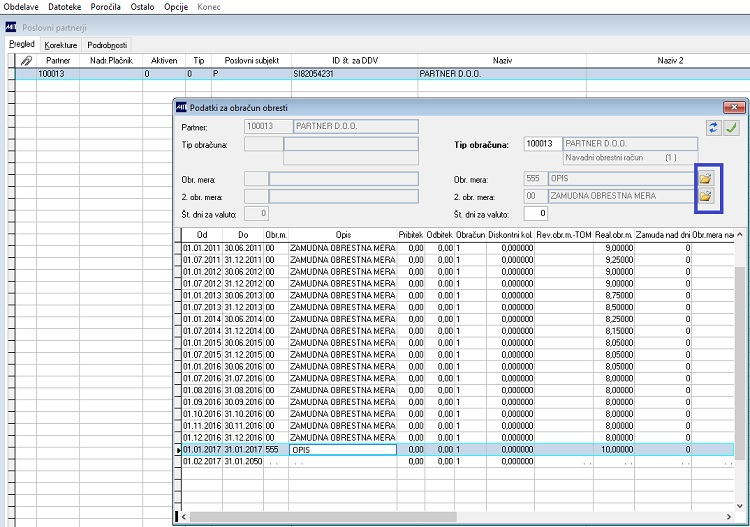The width and height of the screenshot is (750, 527).
Task: Click the Poslovni partnerji window icon
Action: point(10,27)
